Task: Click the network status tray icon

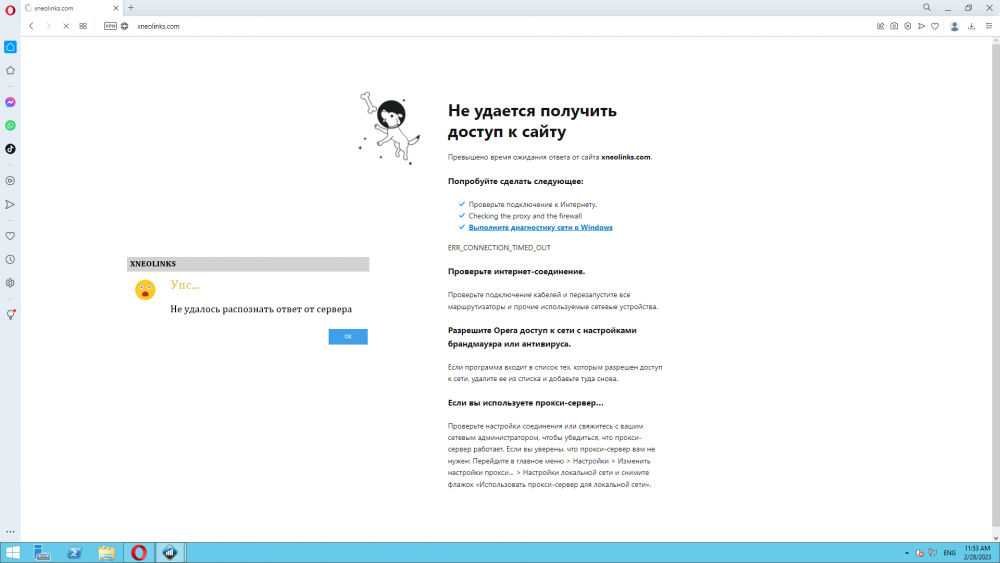Action: (x=932, y=553)
